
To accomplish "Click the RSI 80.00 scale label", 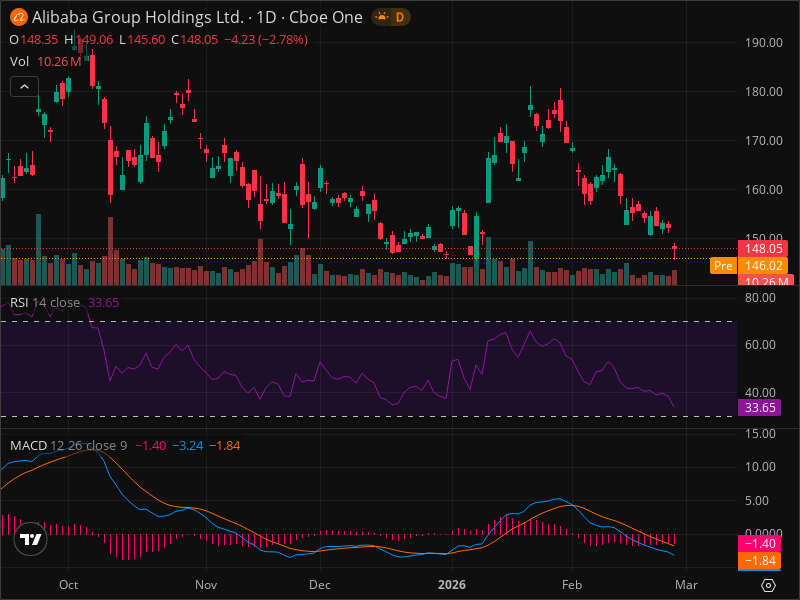I will [760, 298].
